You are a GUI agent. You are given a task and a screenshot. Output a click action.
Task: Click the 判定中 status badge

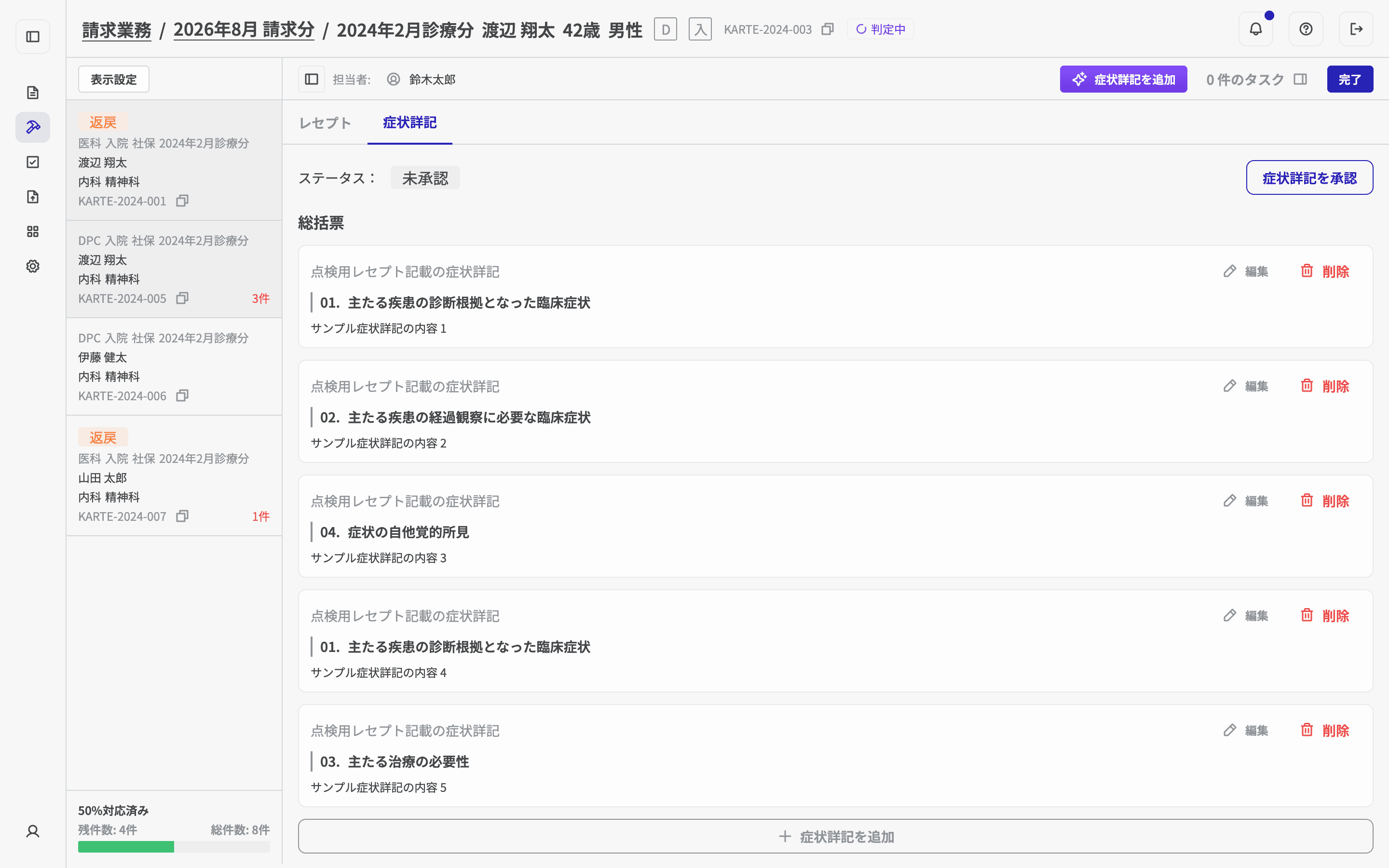point(881,29)
